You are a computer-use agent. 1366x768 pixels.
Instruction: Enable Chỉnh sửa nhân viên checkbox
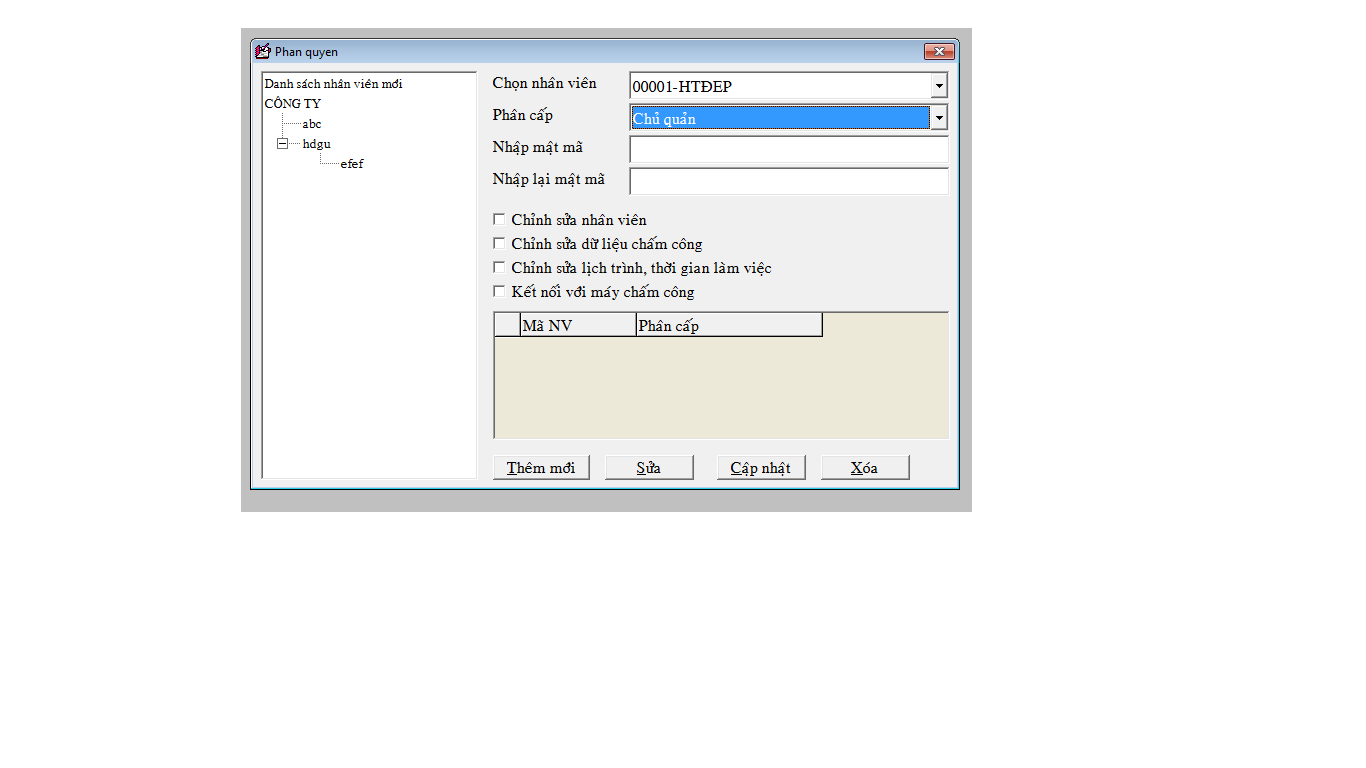(x=500, y=219)
